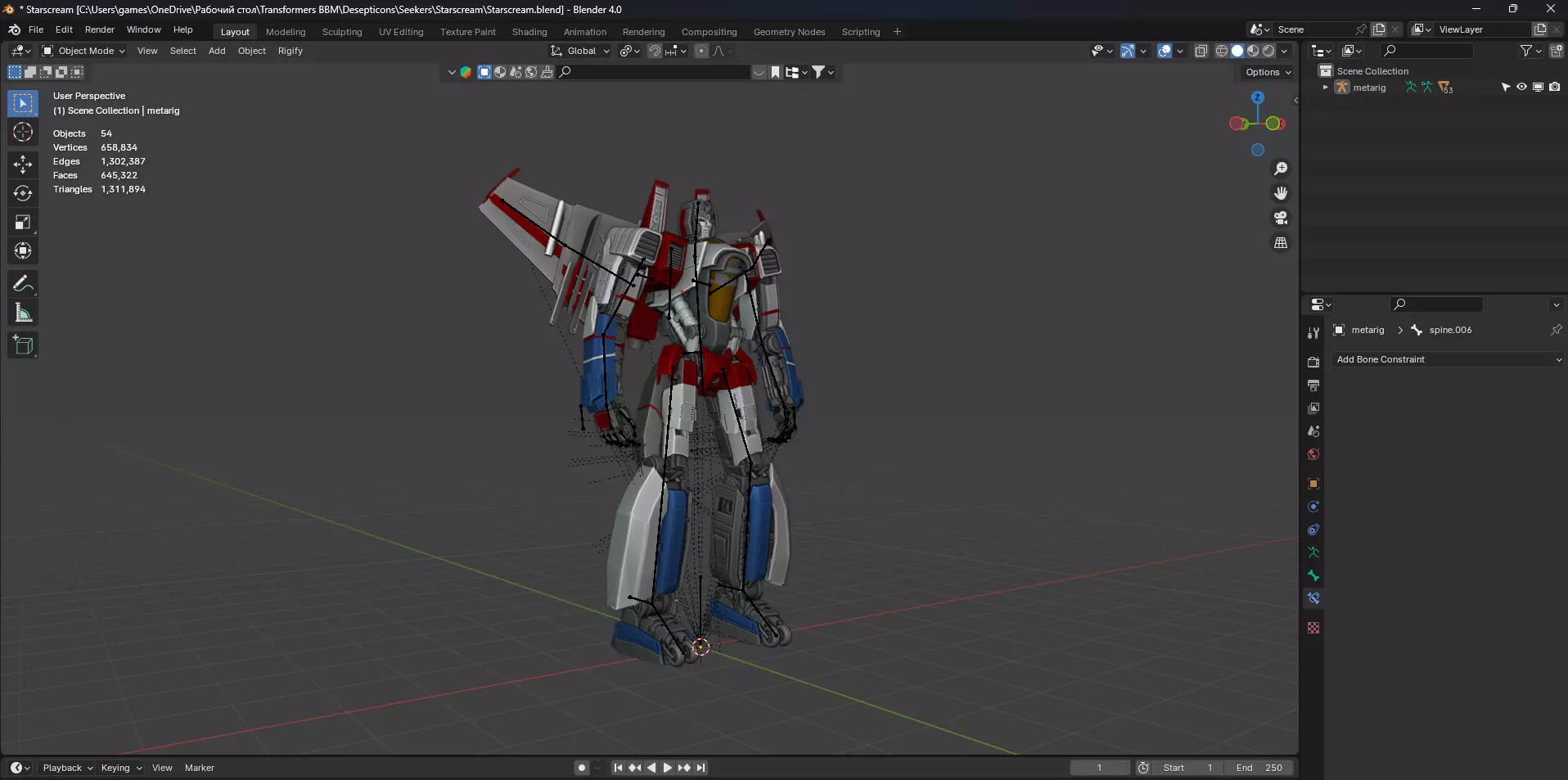This screenshot has height=780, width=1568.
Task: Select the Move tool
Action: click(x=23, y=165)
